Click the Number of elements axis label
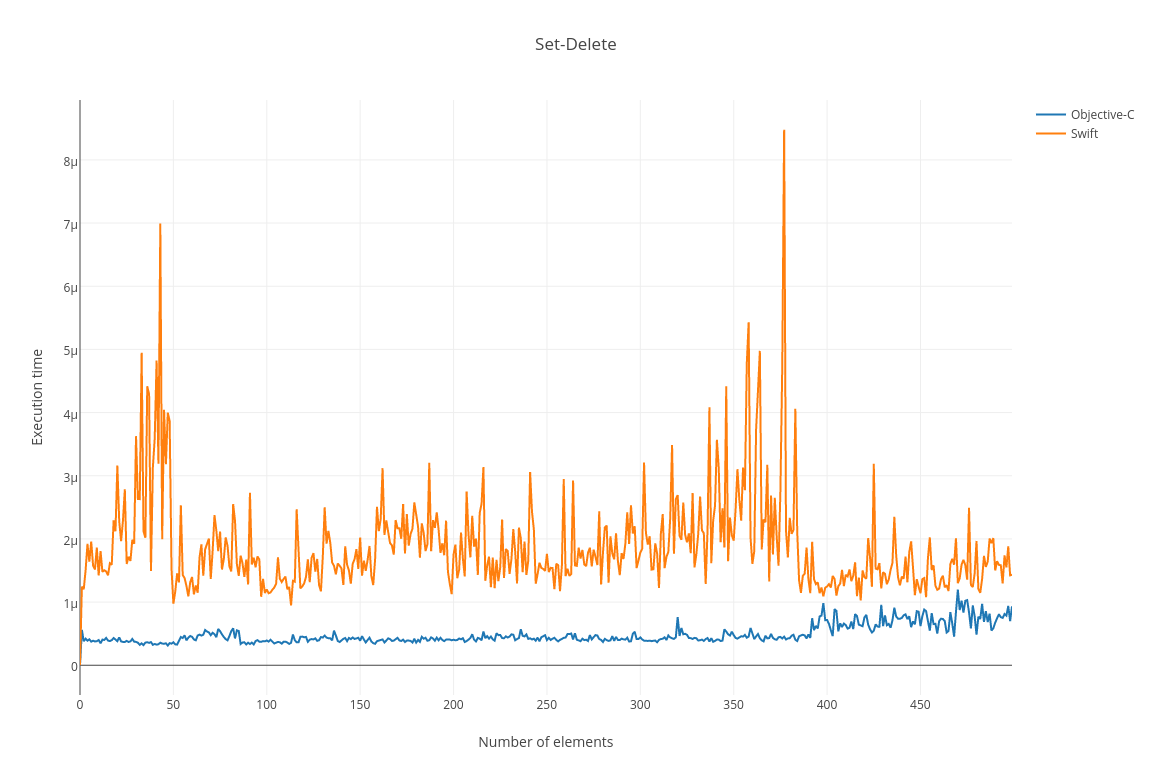 546,742
